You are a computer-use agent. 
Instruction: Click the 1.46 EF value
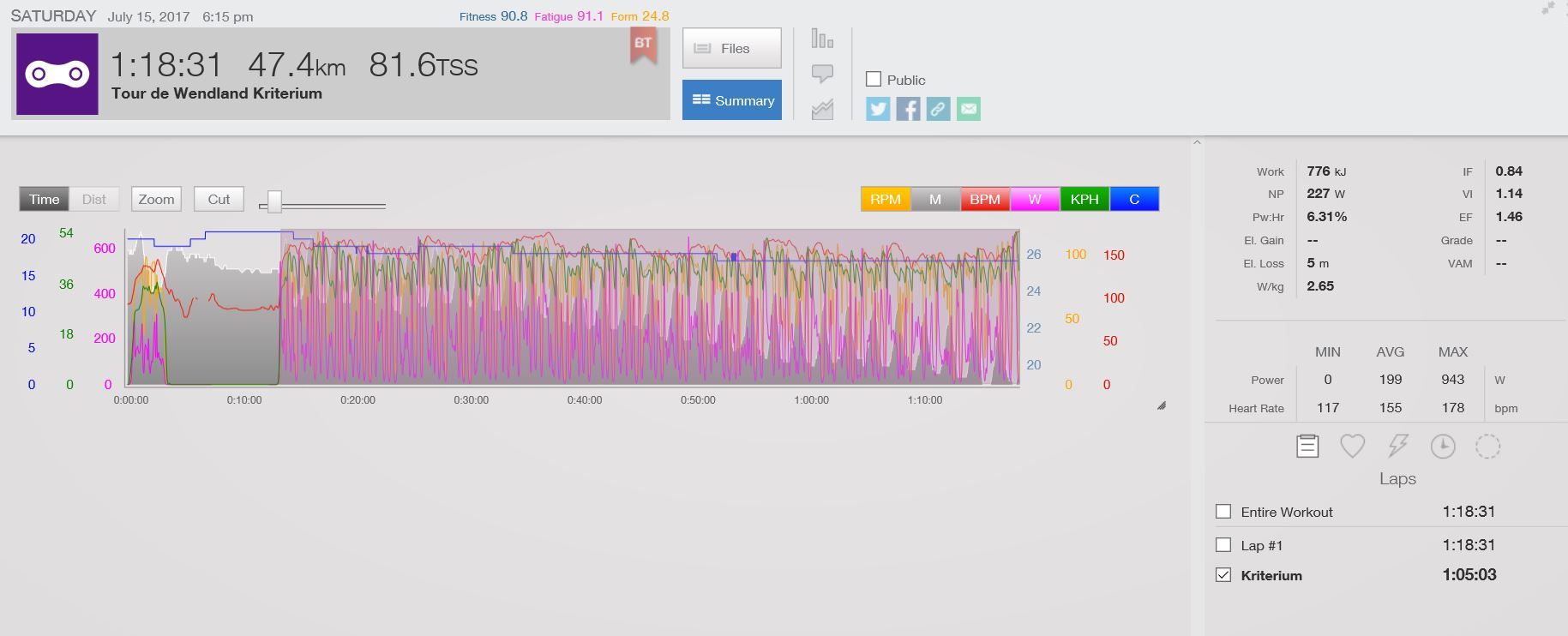tap(1509, 217)
